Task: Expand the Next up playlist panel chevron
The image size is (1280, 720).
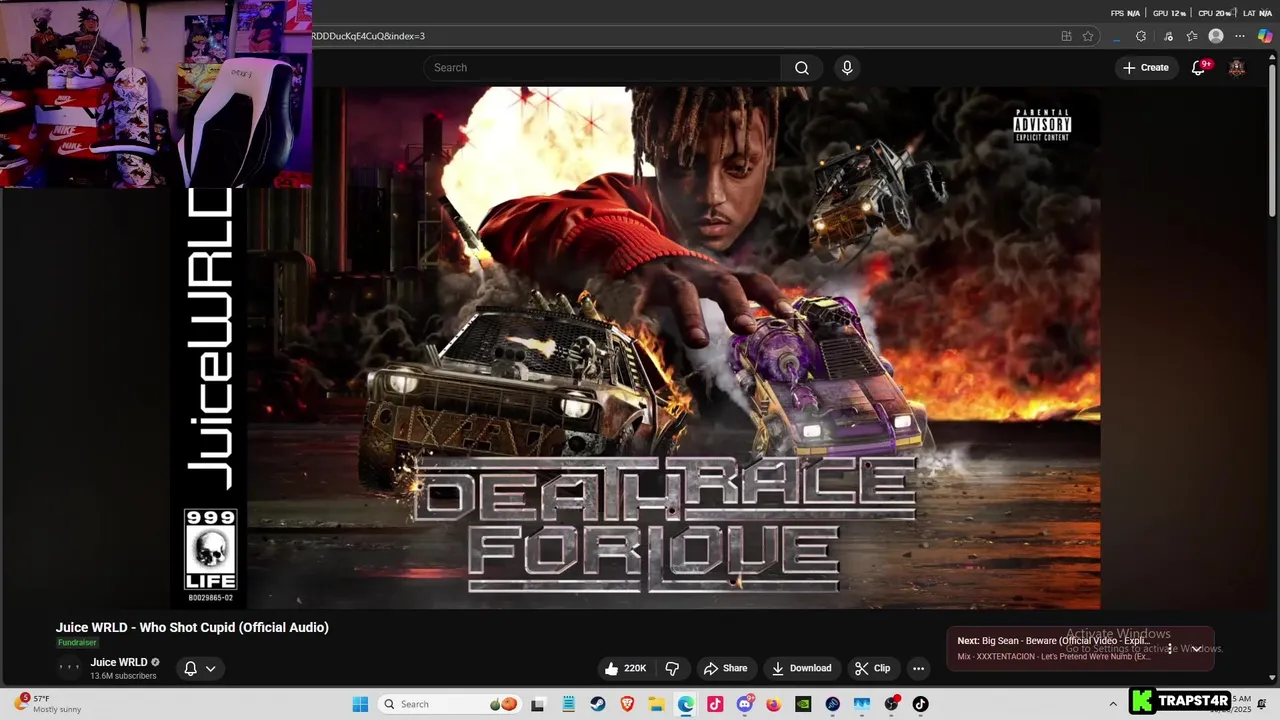Action: (1196, 648)
